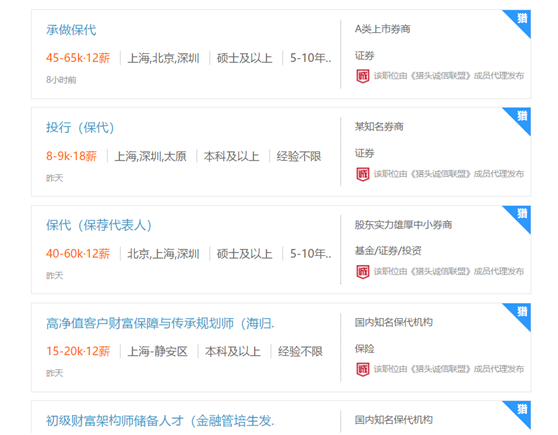The image size is (558, 435).
Task: Click 本科及以上 in the 投行（保代）card
Action: coord(231,156)
